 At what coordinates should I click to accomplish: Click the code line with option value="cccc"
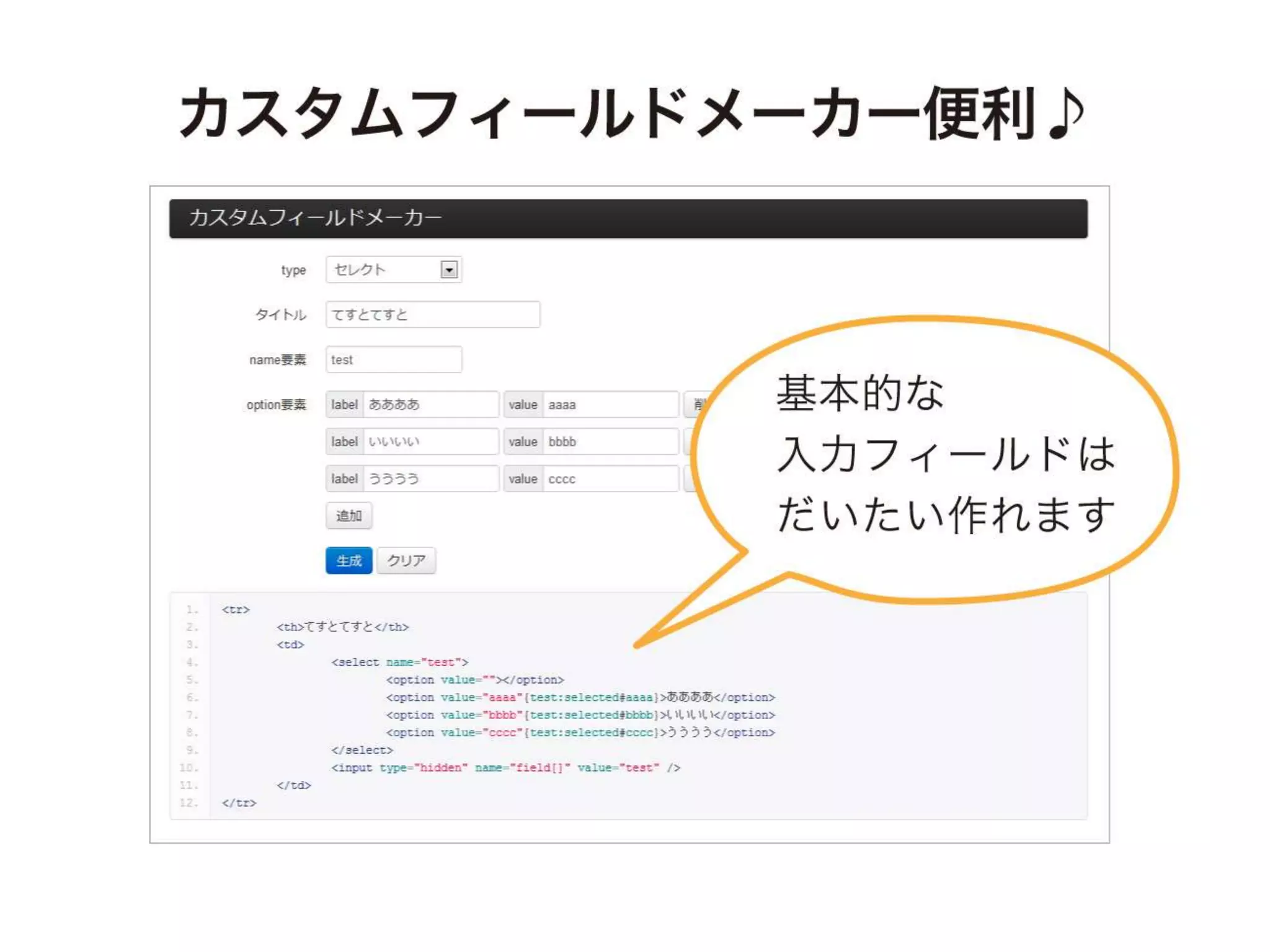click(580, 732)
